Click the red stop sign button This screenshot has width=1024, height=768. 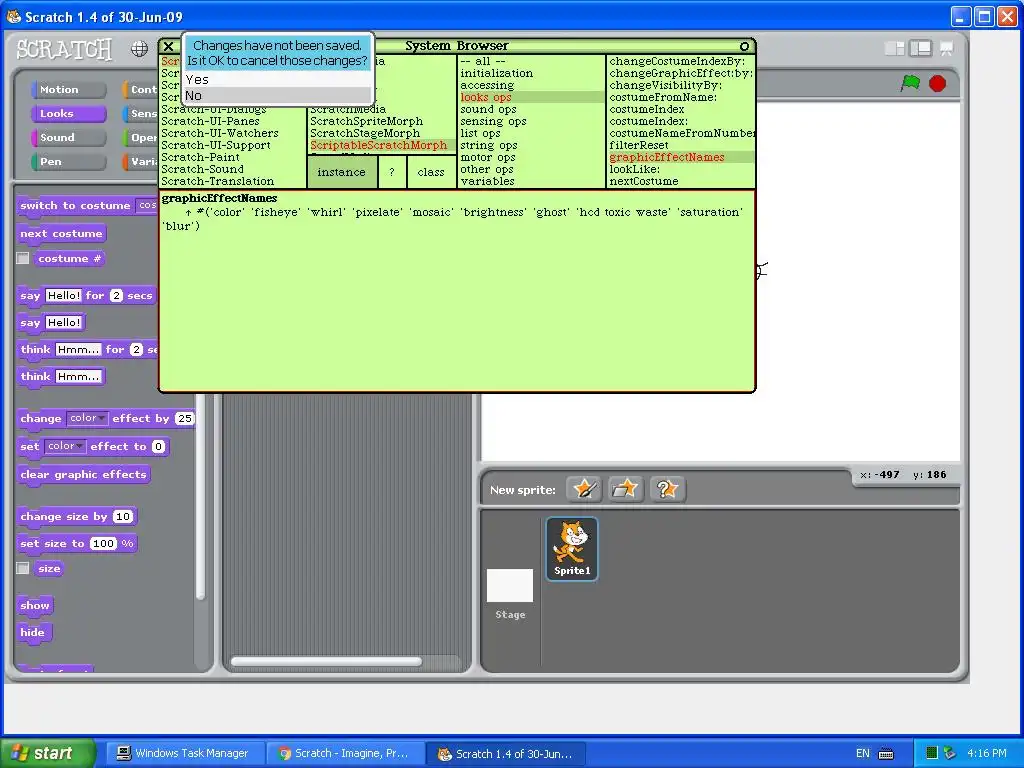[x=937, y=84]
